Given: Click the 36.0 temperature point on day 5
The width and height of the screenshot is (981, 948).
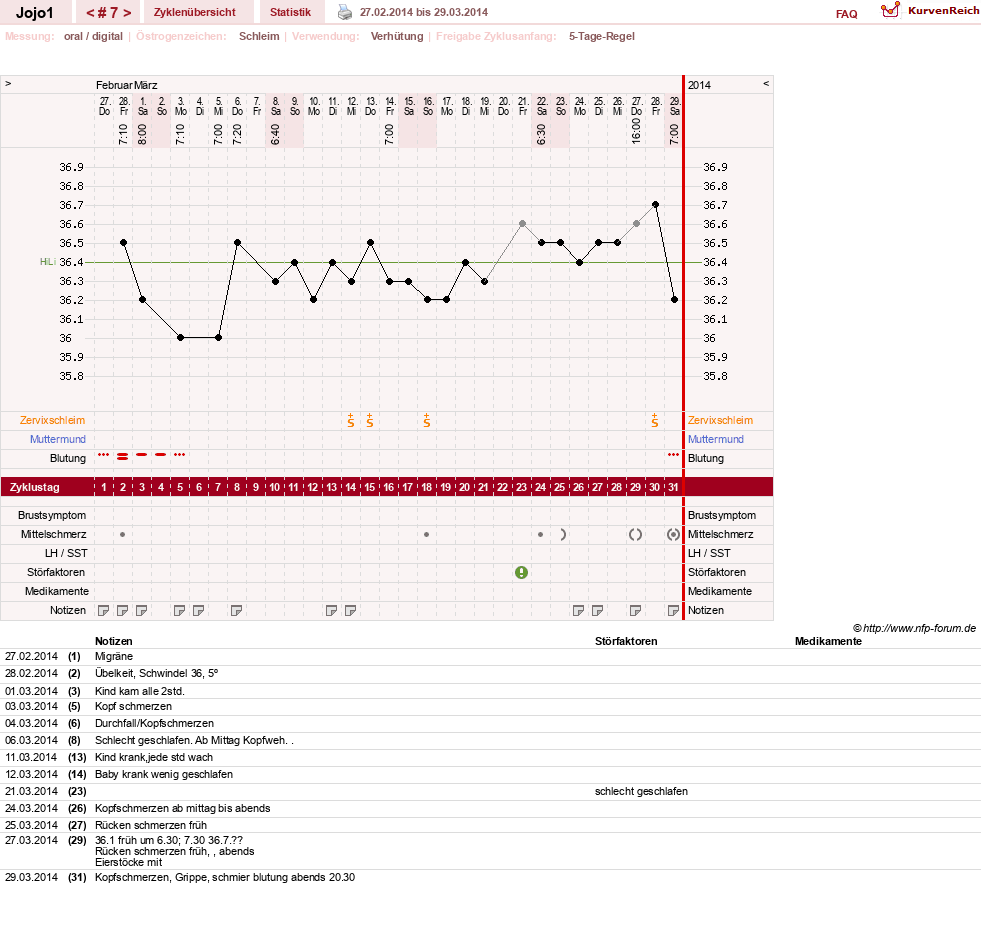Looking at the screenshot, I should click(180, 337).
